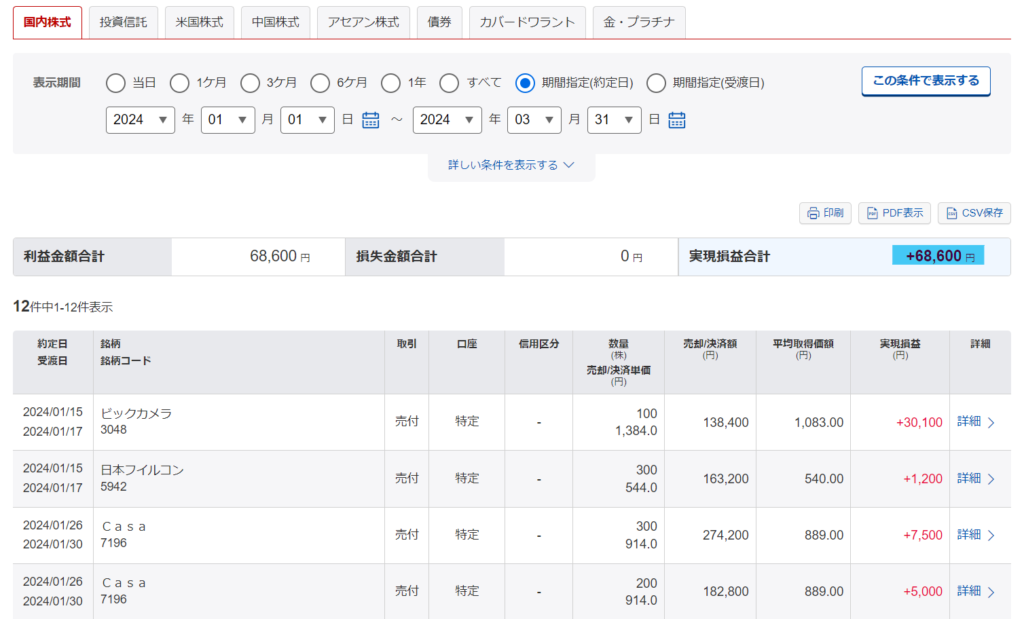Click stock code 3048
The height and width of the screenshot is (619, 1024).
pos(114,430)
